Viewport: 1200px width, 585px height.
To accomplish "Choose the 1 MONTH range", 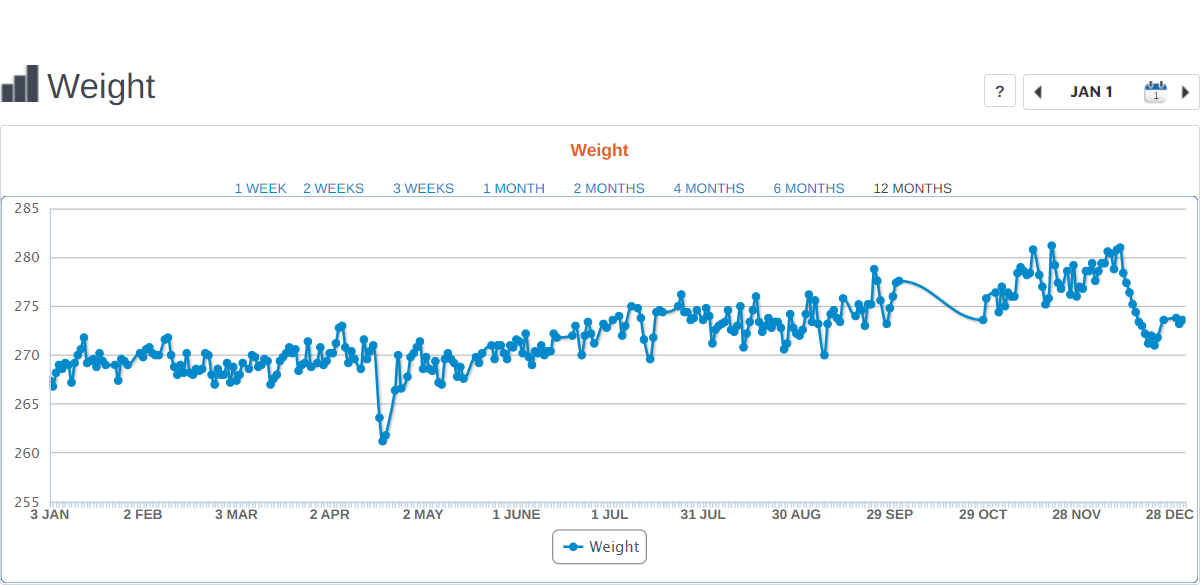I will tap(513, 188).
